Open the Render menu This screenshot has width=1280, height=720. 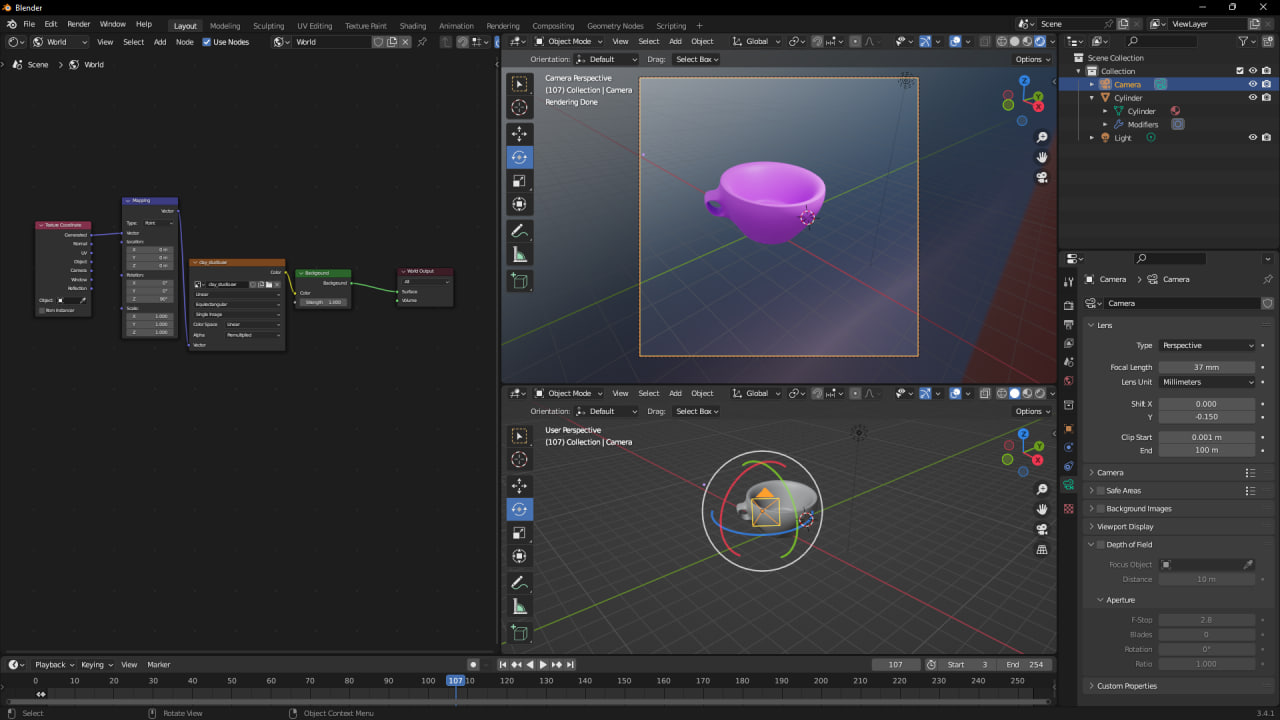click(78, 24)
